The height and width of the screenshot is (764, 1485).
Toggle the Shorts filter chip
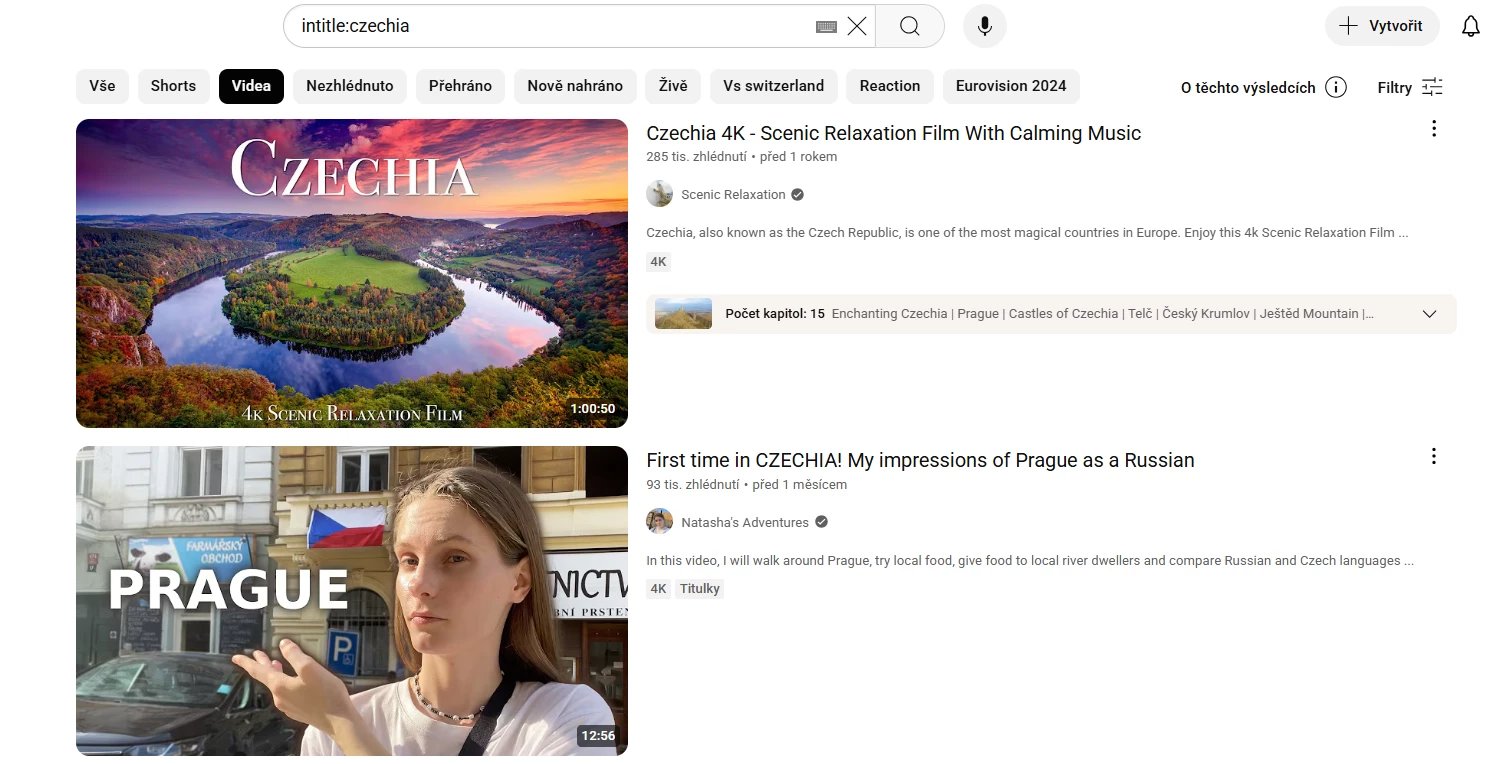point(173,86)
